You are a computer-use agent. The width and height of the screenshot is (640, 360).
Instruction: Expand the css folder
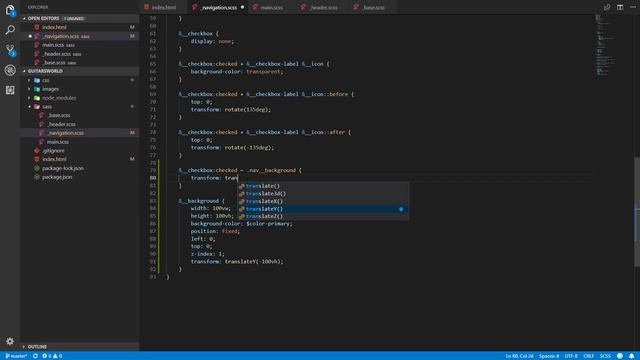pos(46,80)
